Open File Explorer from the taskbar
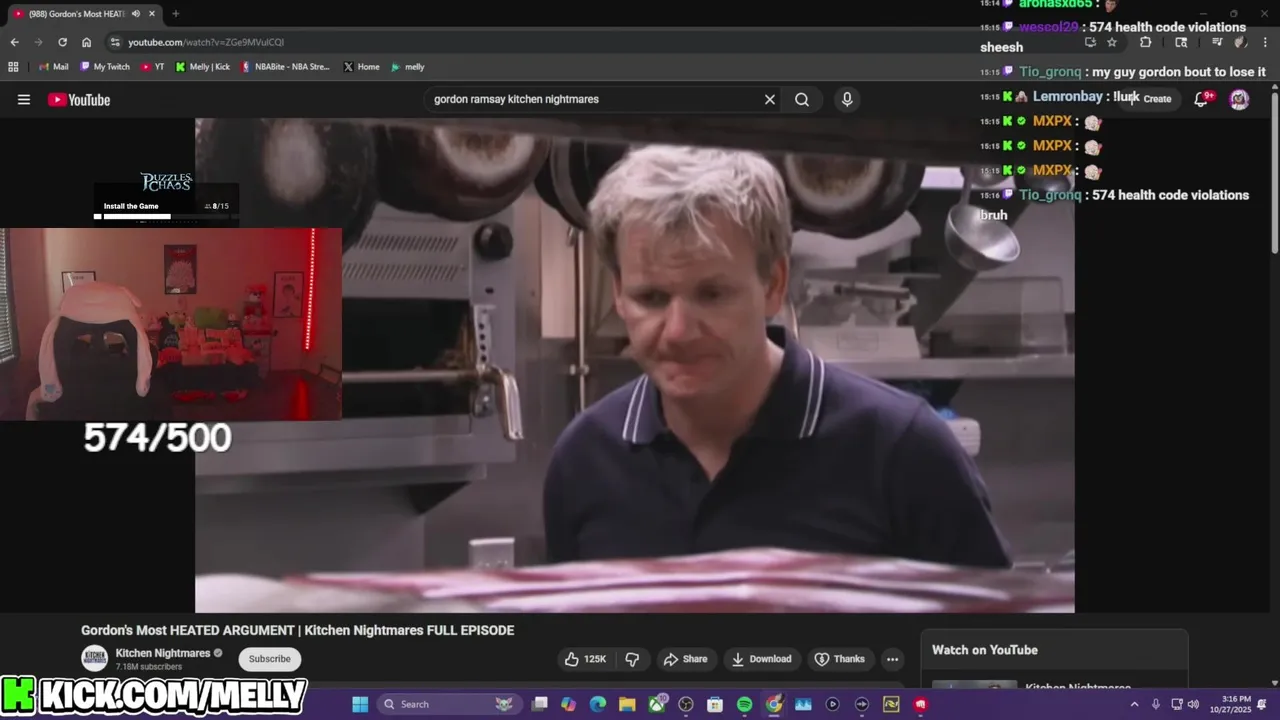The image size is (1280, 720). 626,704
